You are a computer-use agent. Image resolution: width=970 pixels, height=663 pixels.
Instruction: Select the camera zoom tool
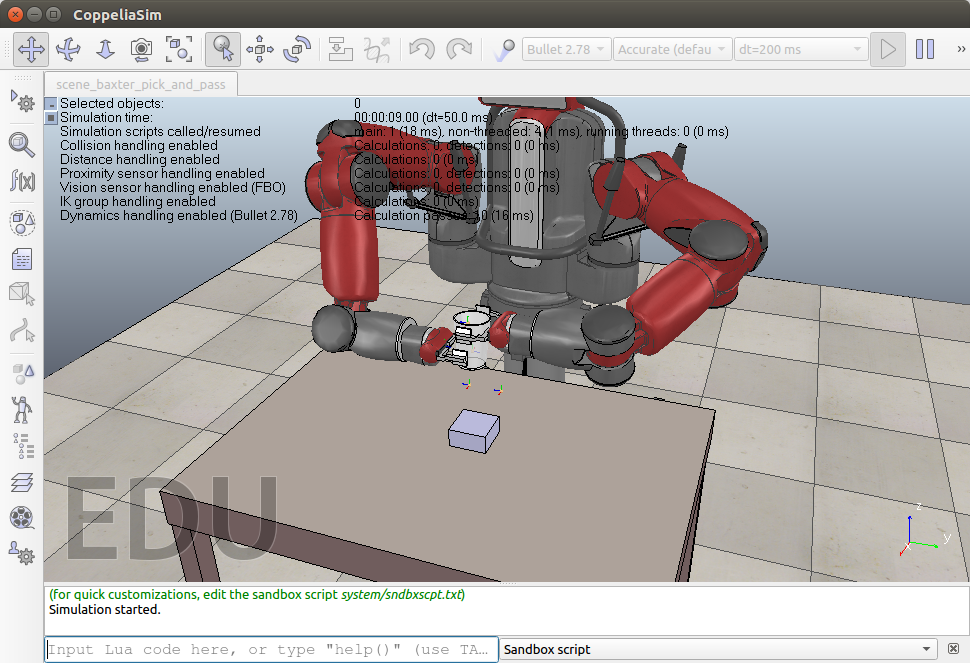point(103,49)
